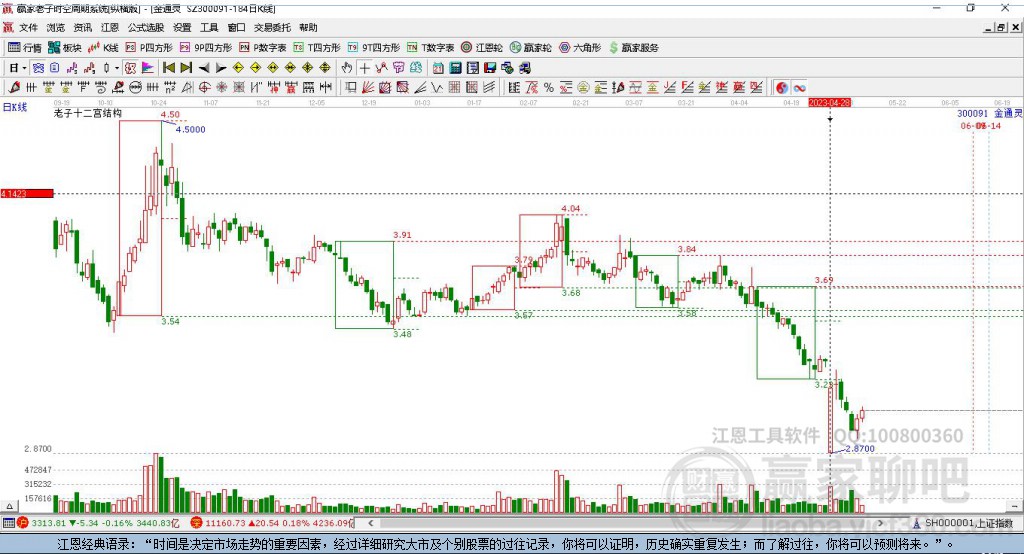Click the red fan lines tool icon
Image resolution: width=1024 pixels, height=554 pixels.
368,88
